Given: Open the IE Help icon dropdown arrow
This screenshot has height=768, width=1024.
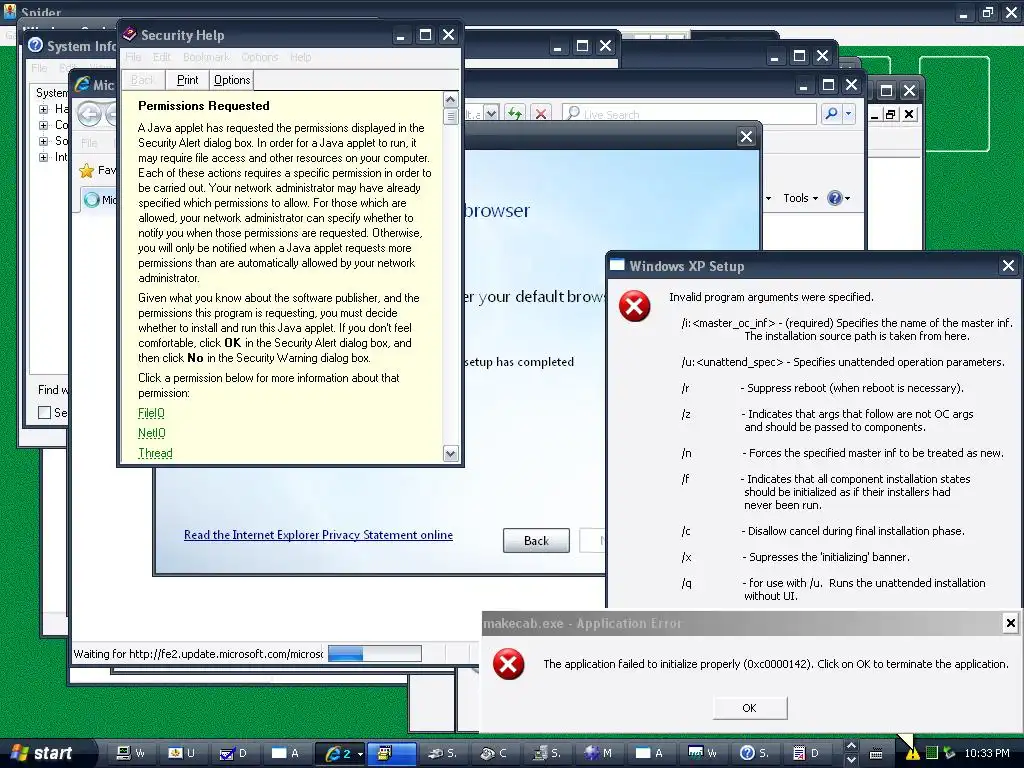Looking at the screenshot, I should pos(848,199).
